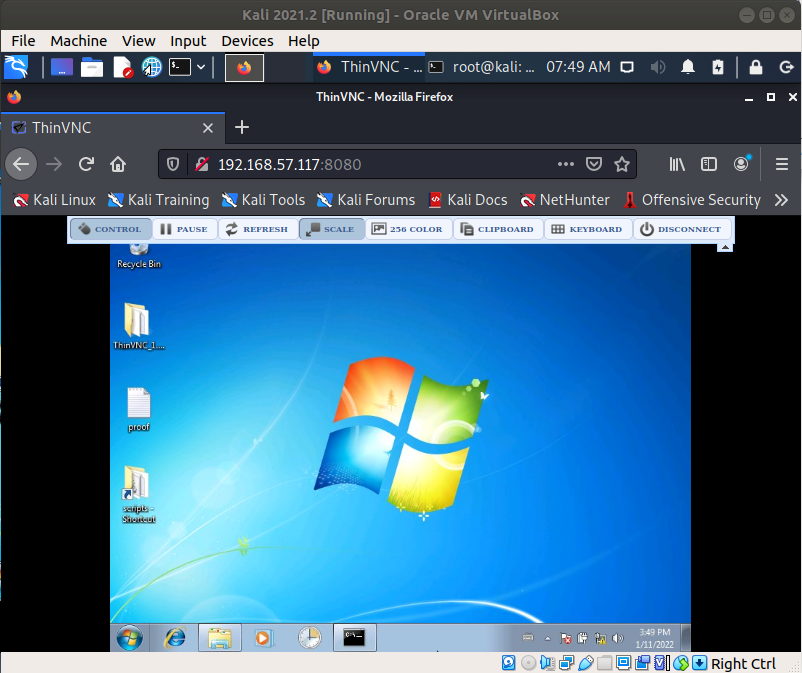Toggle the ThinVNC Scale option
Image resolution: width=802 pixels, height=673 pixels.
click(x=331, y=229)
